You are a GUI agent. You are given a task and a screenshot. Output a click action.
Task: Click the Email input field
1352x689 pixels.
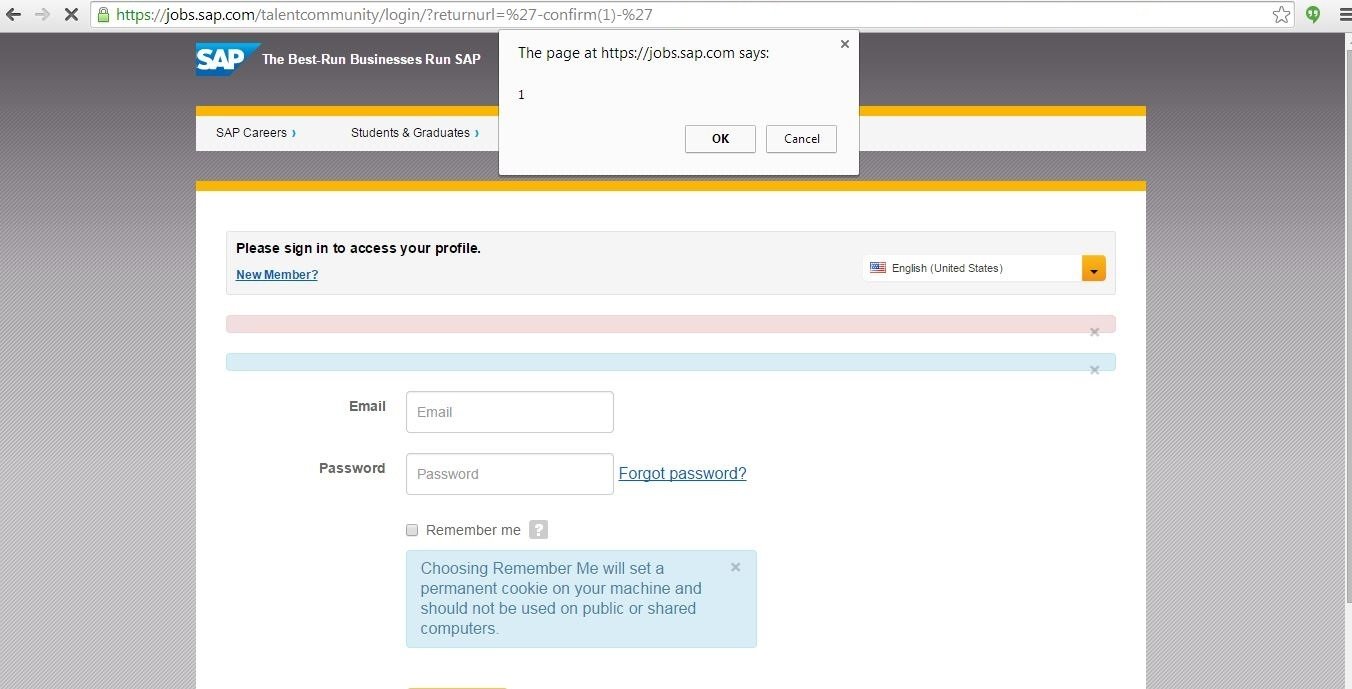click(510, 412)
